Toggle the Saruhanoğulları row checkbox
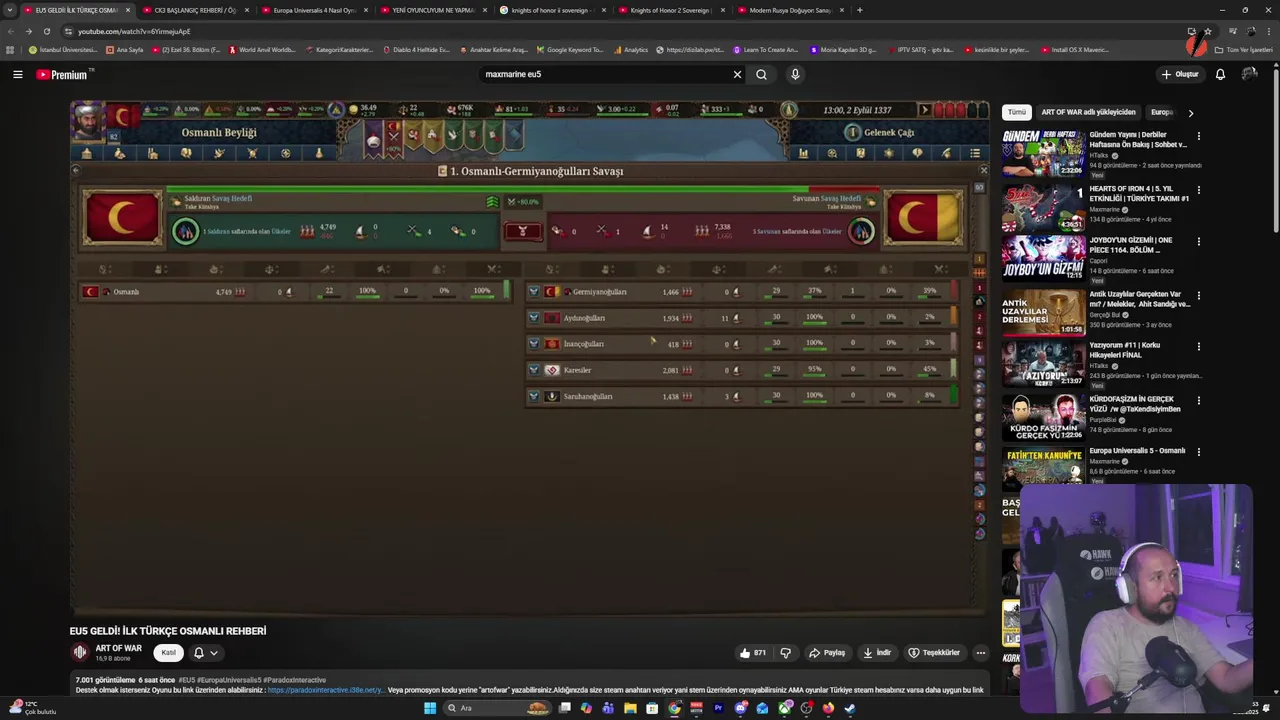The width and height of the screenshot is (1280, 720). (x=534, y=396)
